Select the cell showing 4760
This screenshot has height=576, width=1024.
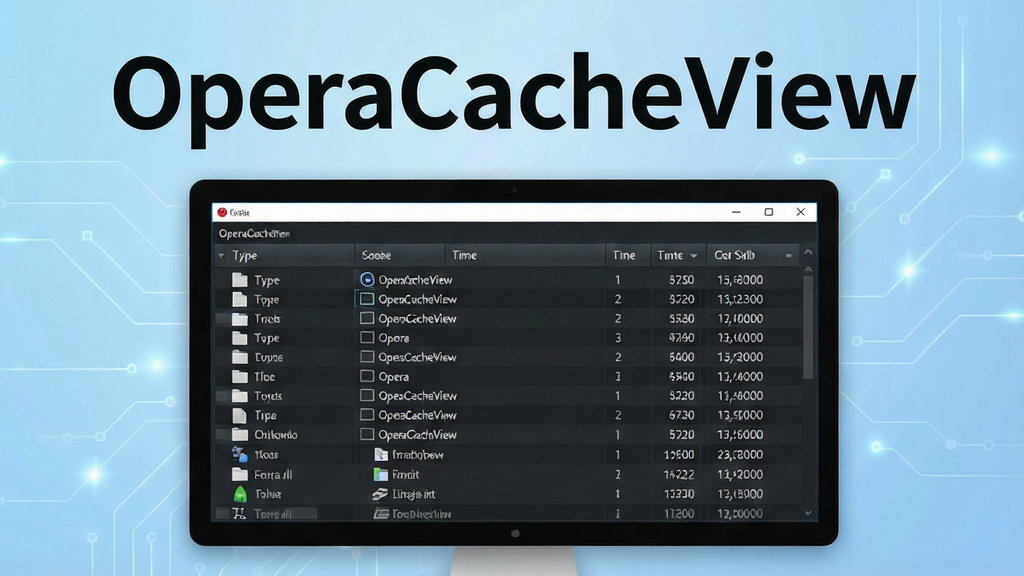point(681,338)
